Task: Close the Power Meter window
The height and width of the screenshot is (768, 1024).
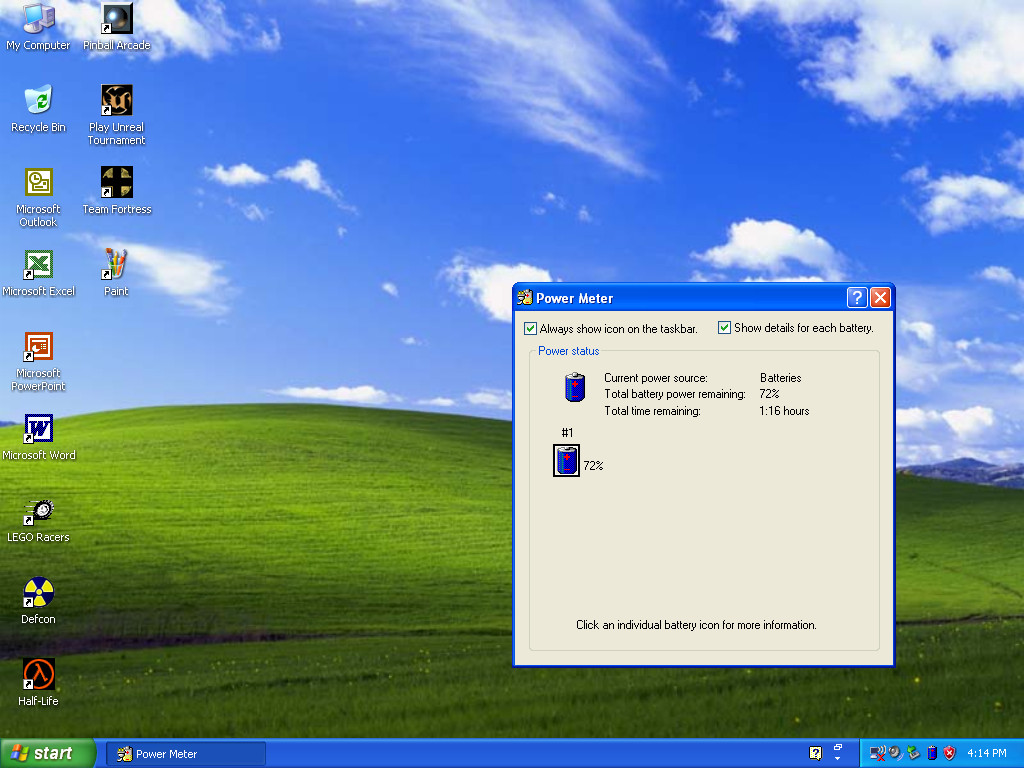Action: (880, 298)
